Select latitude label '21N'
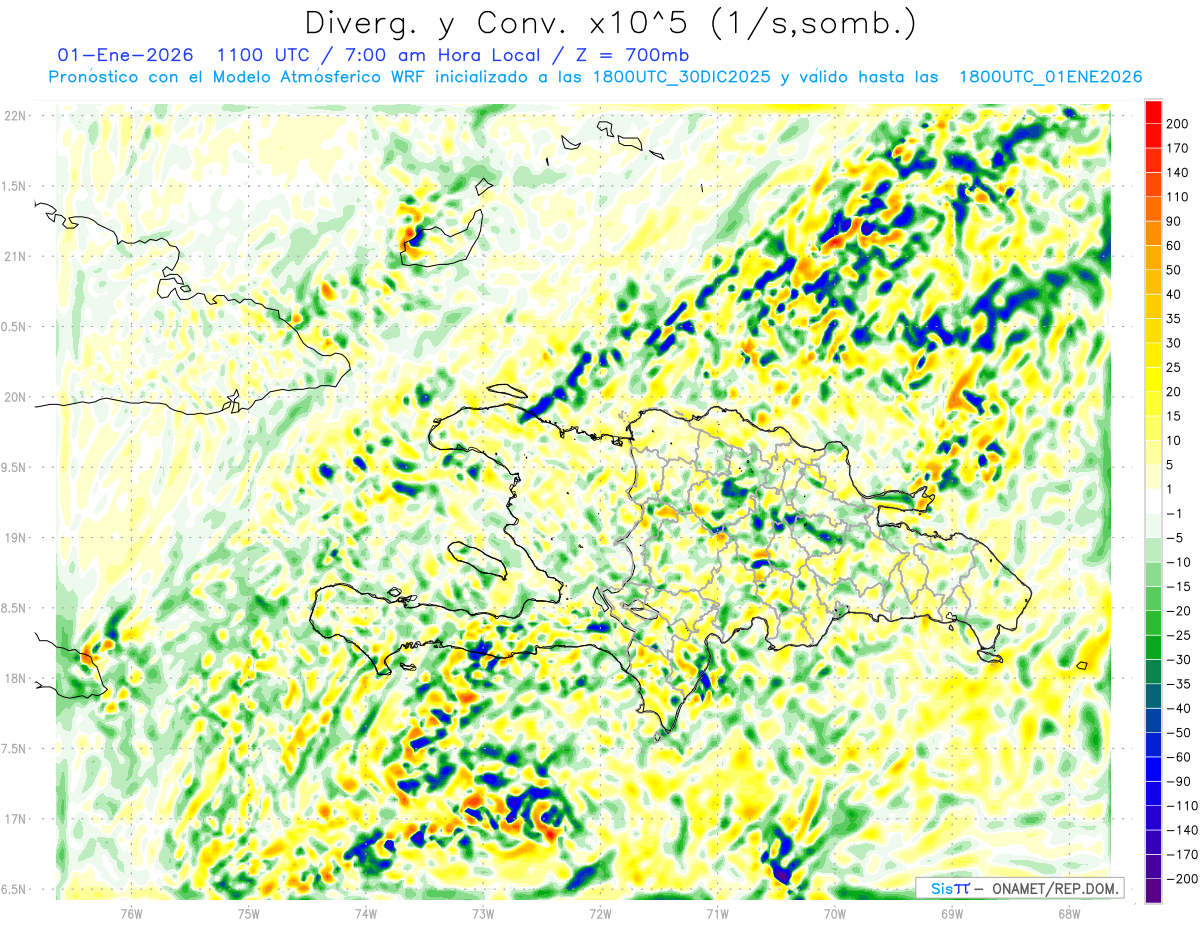 [x=16, y=256]
